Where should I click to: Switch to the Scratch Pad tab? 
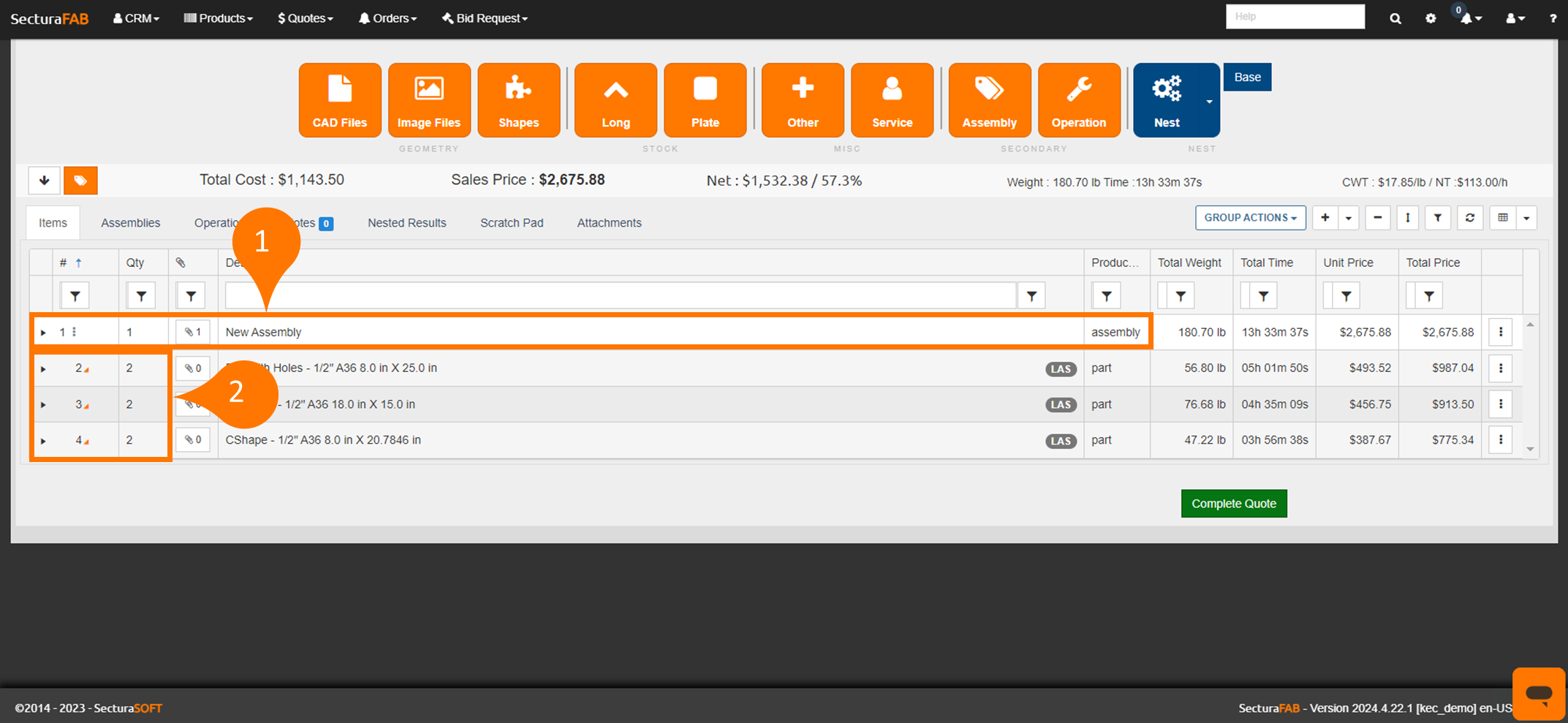[x=512, y=223]
